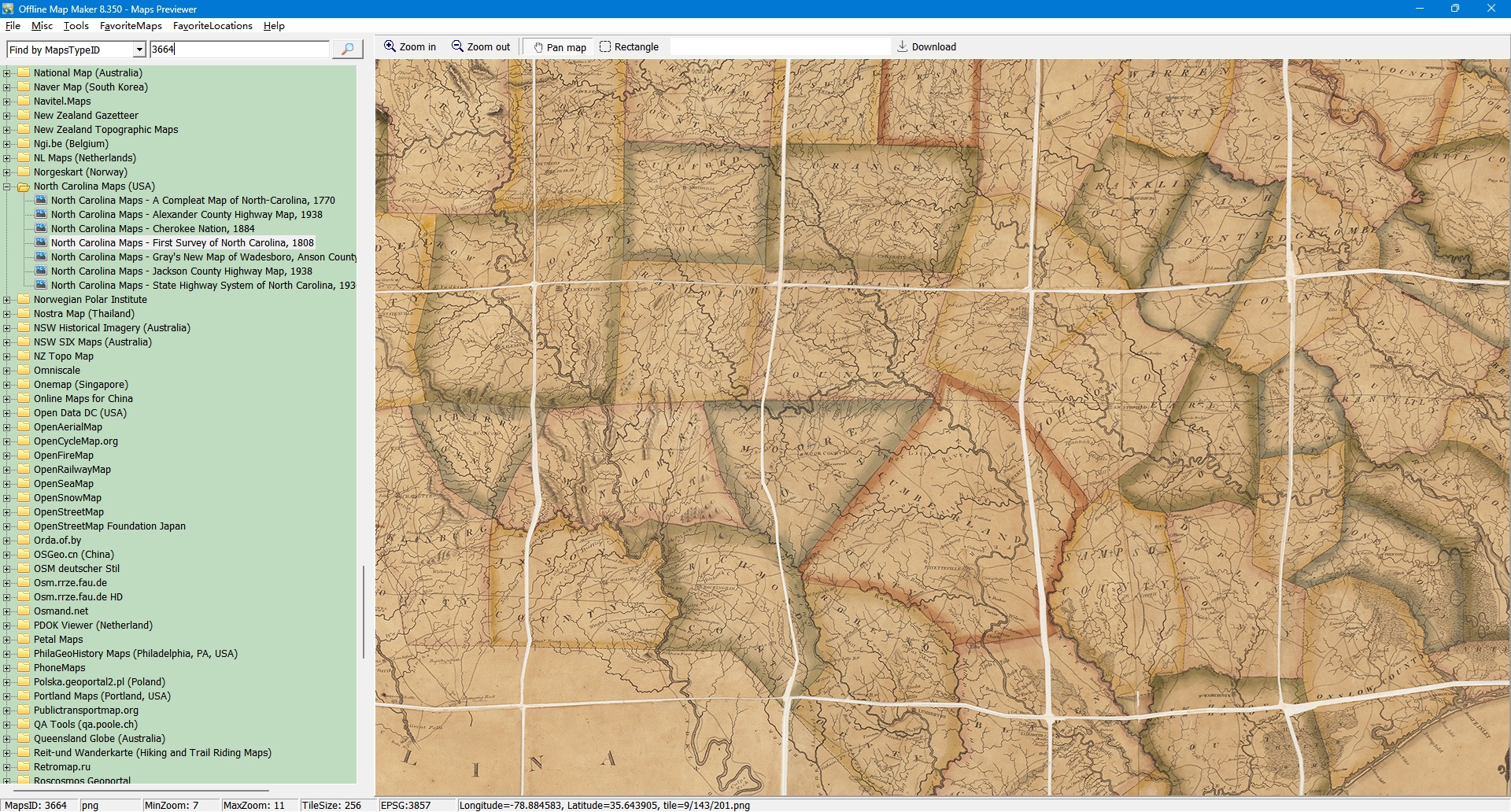The image size is (1511, 812).
Task: Open the Tools menu
Action: pos(76,26)
